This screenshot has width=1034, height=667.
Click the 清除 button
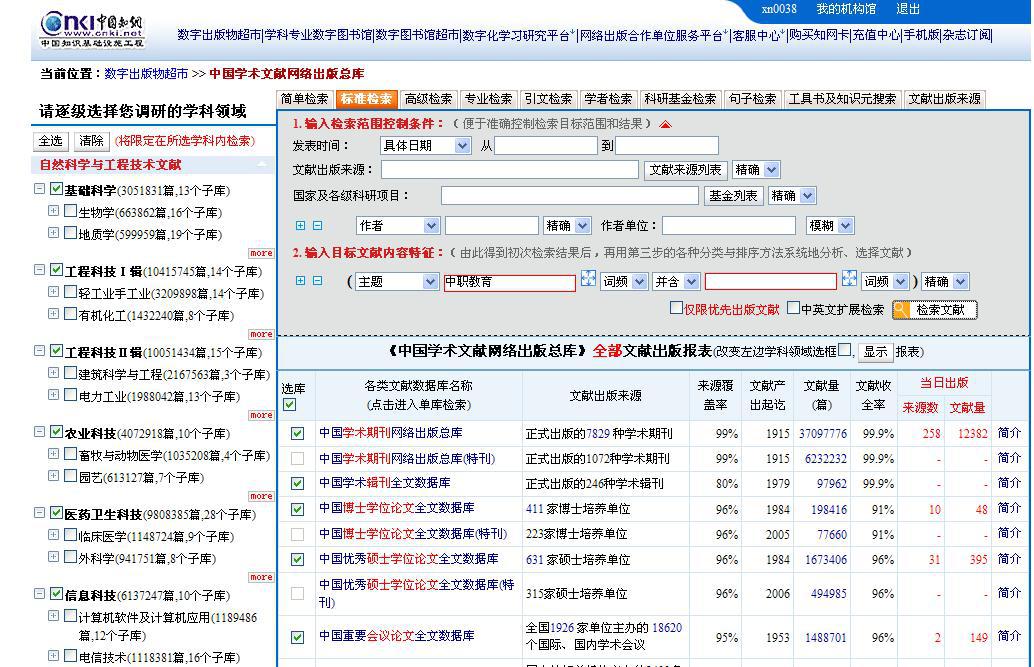point(91,141)
